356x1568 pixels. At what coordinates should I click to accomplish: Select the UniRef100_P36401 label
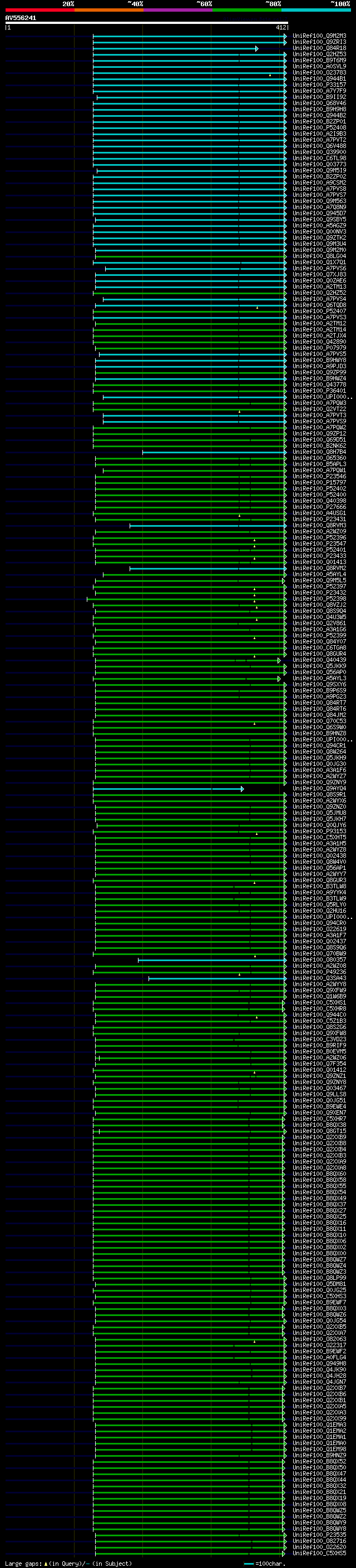319,391
